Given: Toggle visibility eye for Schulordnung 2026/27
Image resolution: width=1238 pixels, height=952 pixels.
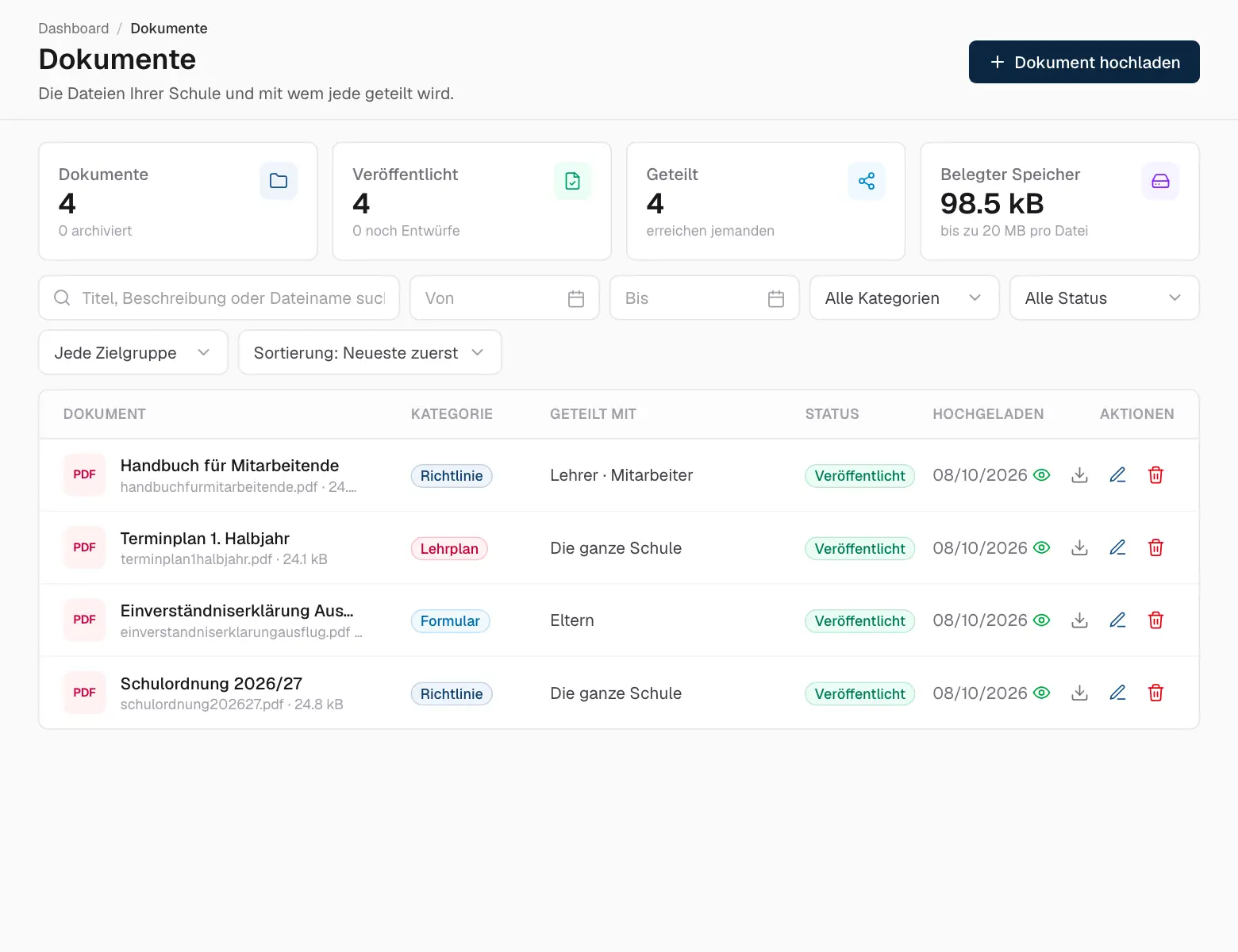Looking at the screenshot, I should tap(1042, 693).
